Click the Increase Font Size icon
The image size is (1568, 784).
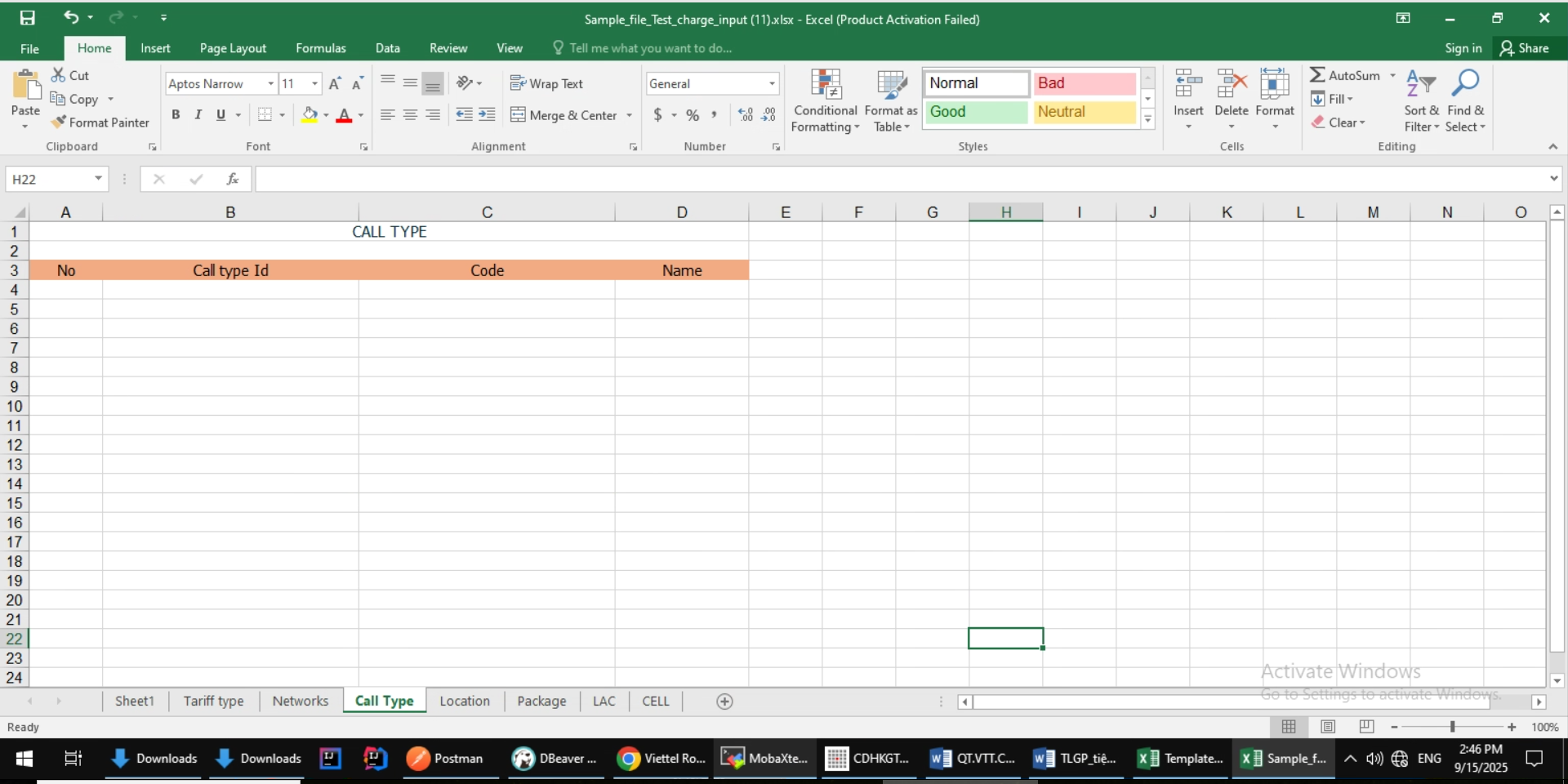pyautogui.click(x=335, y=84)
